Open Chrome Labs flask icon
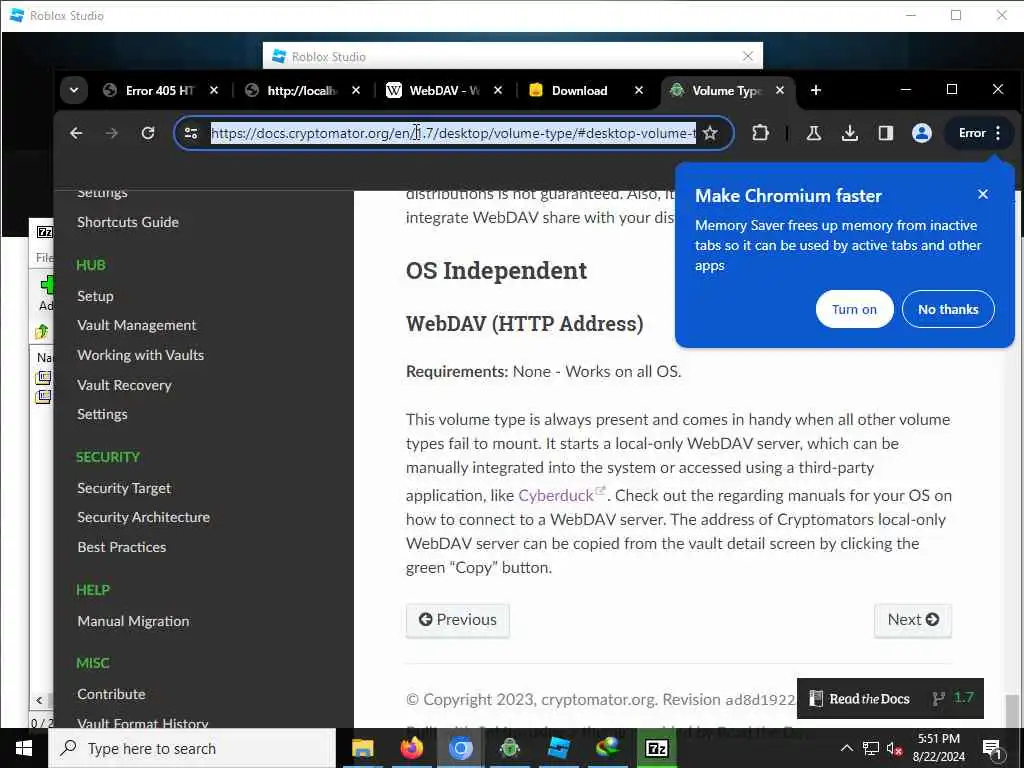The image size is (1024, 768). 814,133
